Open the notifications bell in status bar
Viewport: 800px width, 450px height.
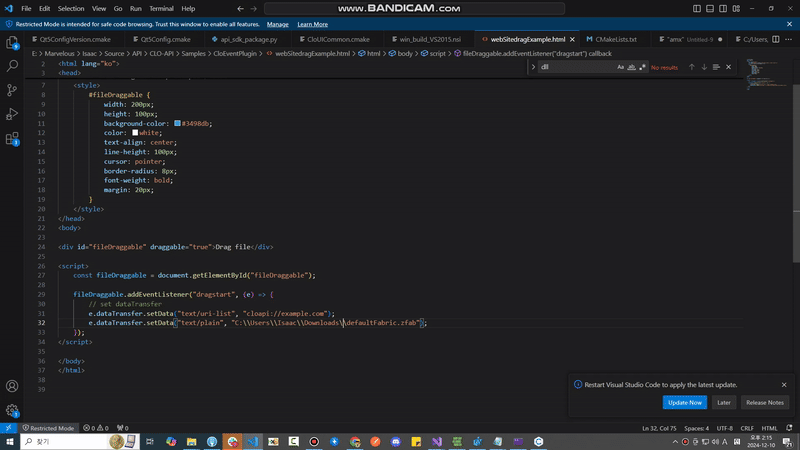(789, 428)
